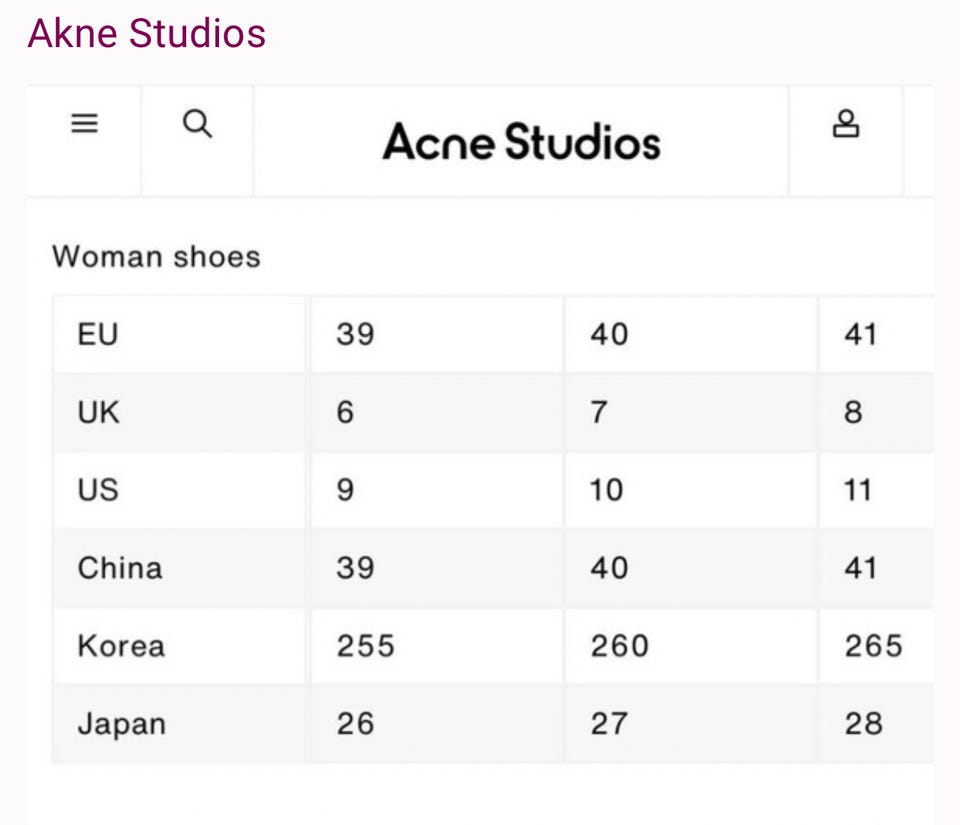Select China size 40 cell
960x825 pixels.
(x=691, y=567)
